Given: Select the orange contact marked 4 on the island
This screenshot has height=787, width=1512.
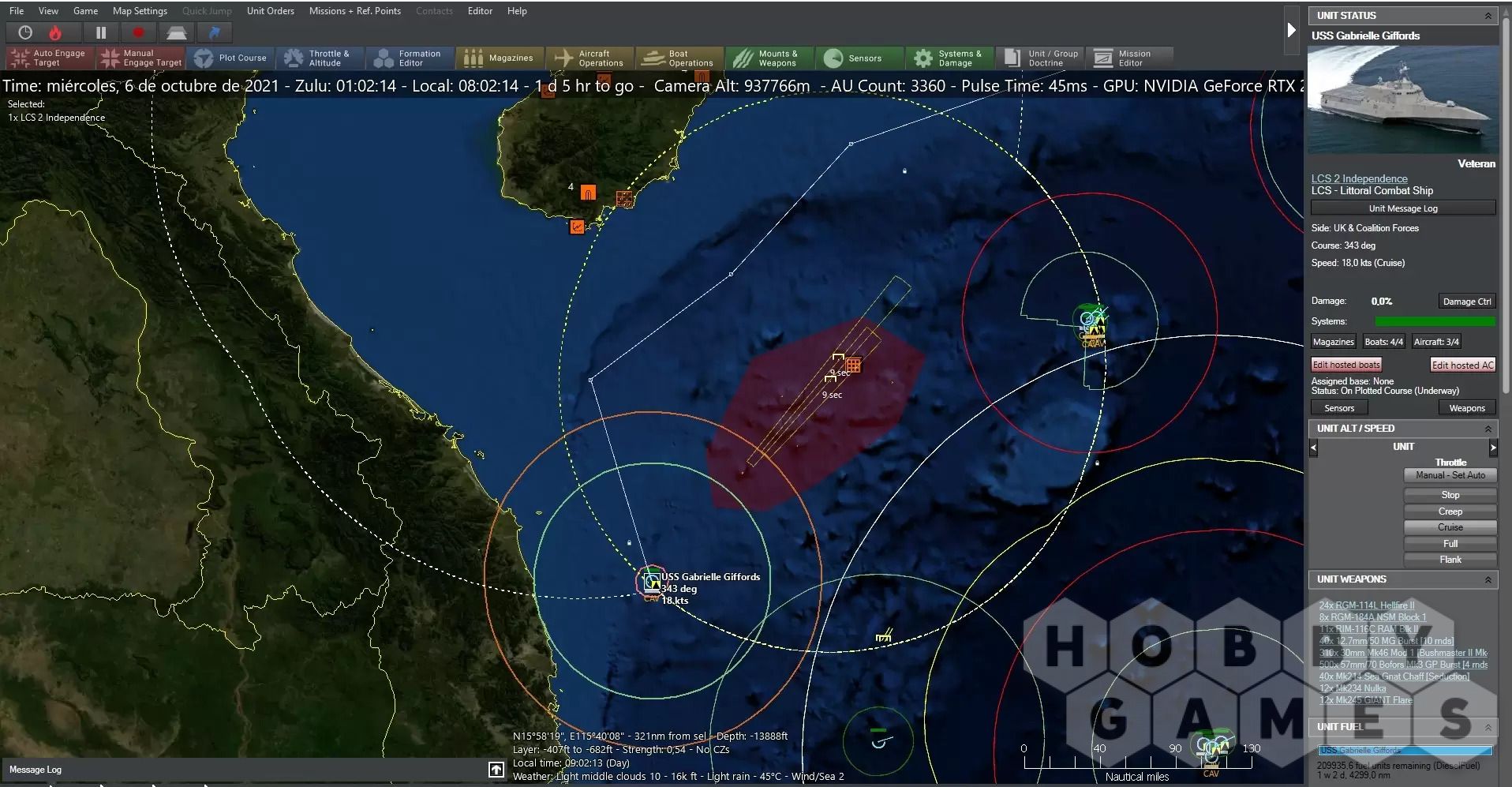Looking at the screenshot, I should tap(588, 193).
